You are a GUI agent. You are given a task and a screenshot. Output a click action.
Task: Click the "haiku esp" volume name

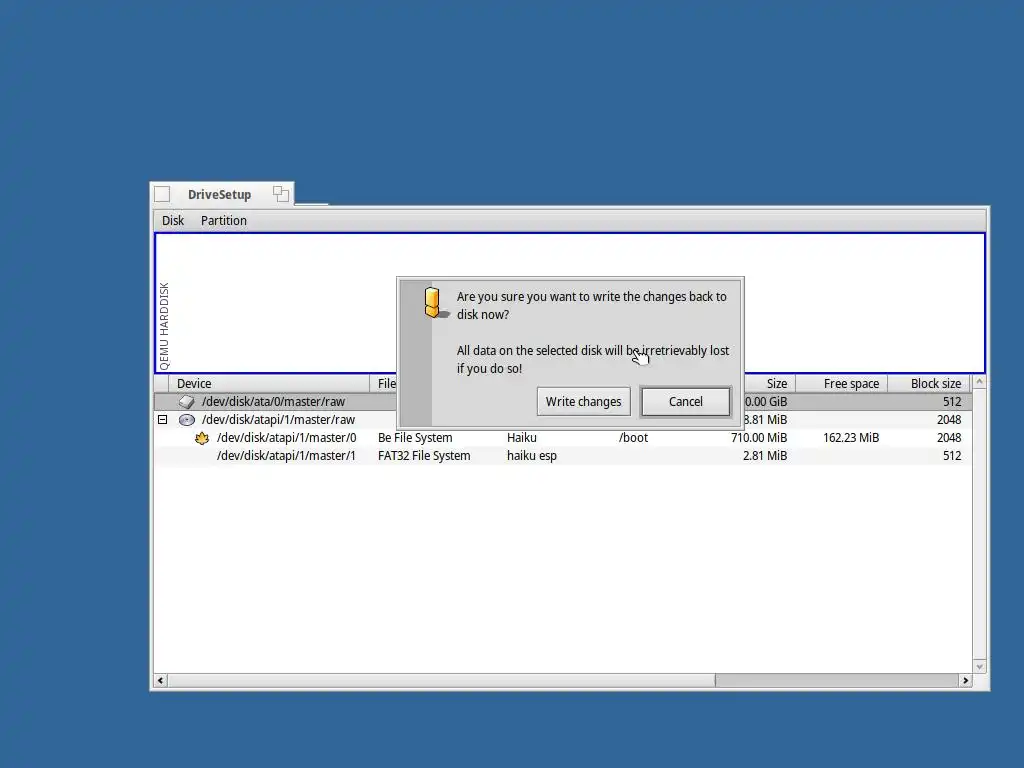(532, 456)
